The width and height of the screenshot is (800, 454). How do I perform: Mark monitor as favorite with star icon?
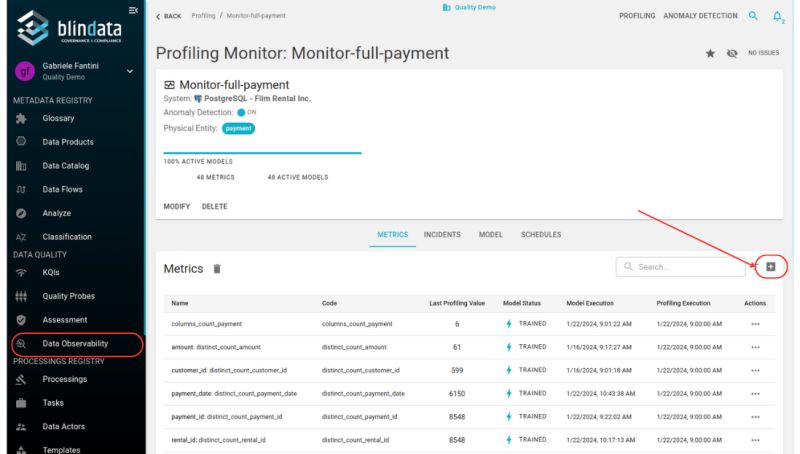tap(710, 53)
